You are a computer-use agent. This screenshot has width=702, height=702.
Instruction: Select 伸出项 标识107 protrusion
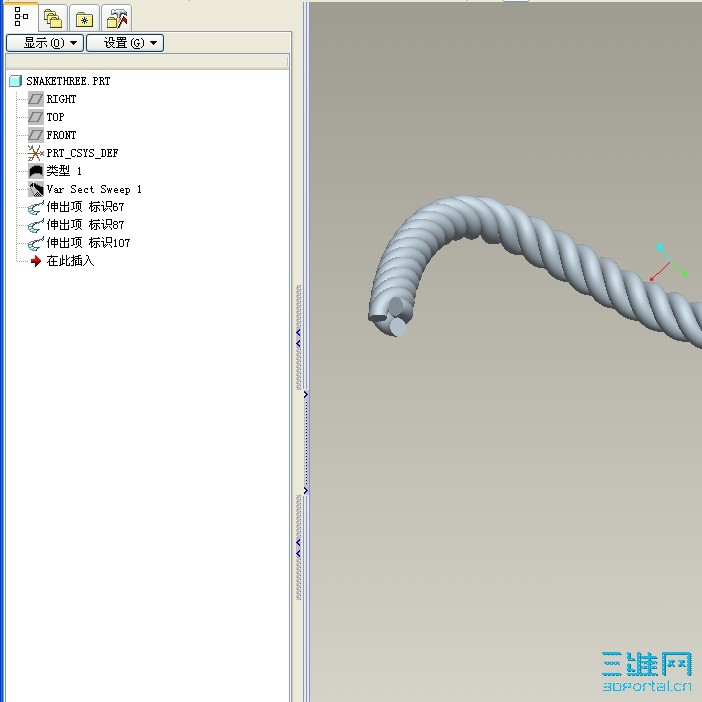point(88,243)
